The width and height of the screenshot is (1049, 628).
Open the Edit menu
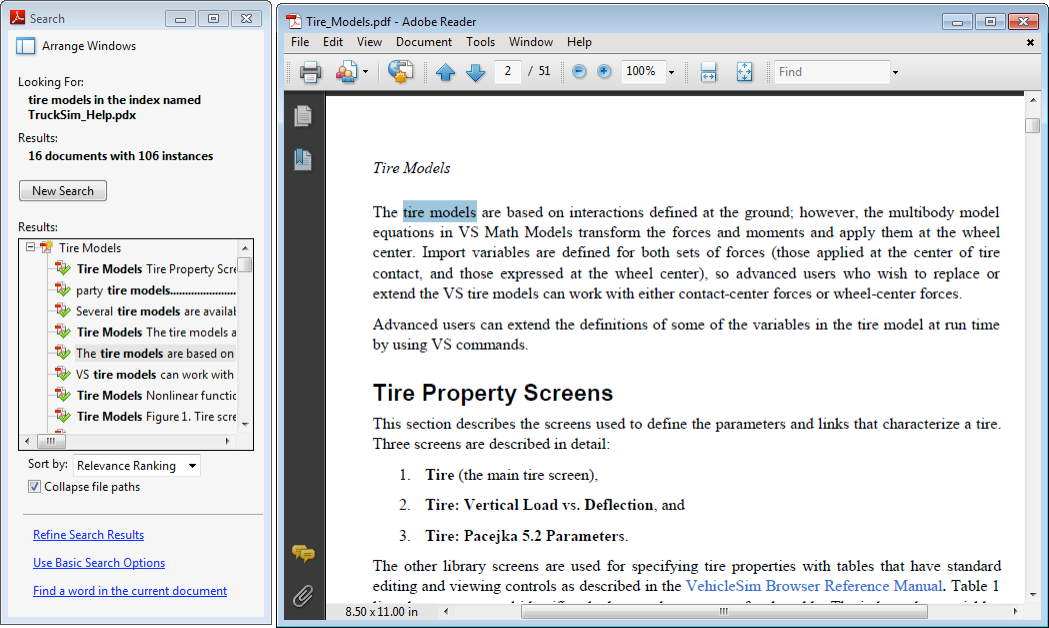[332, 42]
